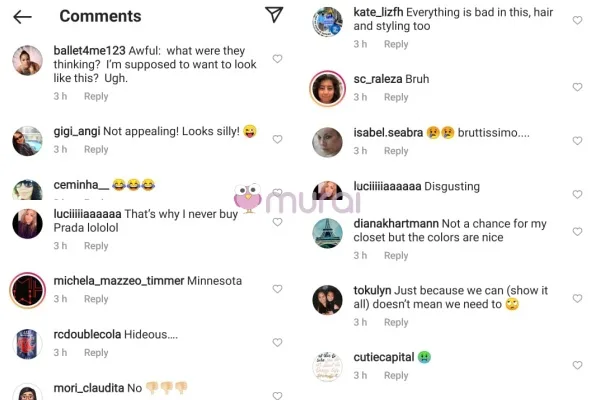600x400 pixels.
Task: Tap rcdoublecola's username
Action: click(x=86, y=335)
